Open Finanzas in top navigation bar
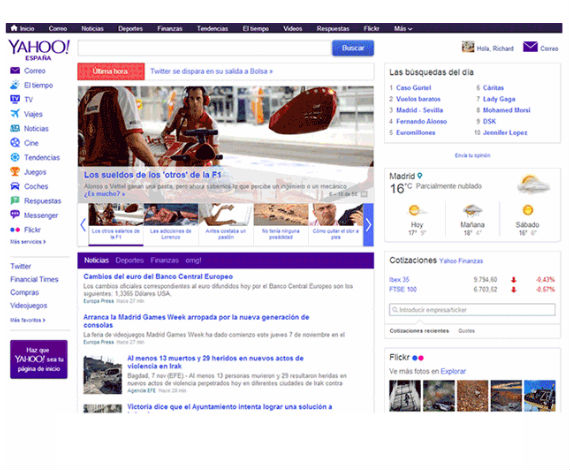The image size is (570, 470). (x=170, y=28)
